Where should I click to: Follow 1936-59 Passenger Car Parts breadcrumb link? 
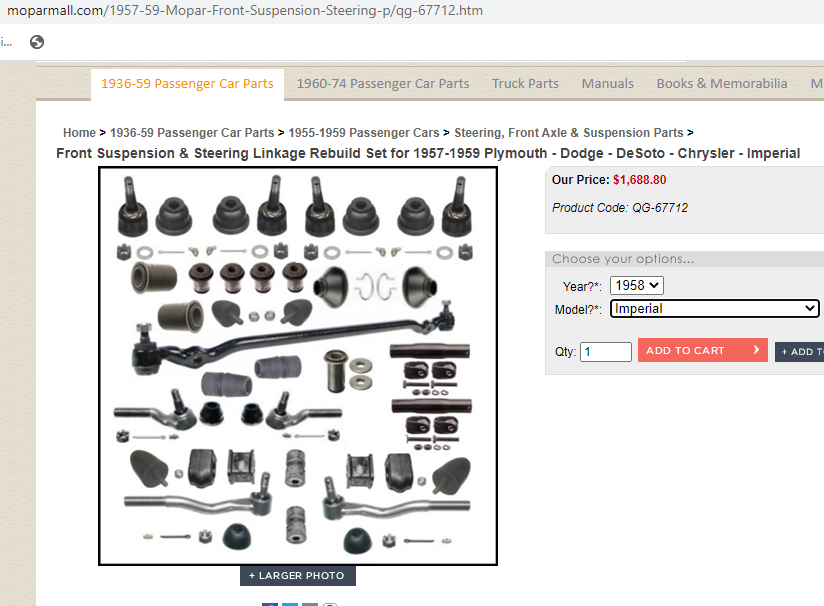pyautogui.click(x=192, y=132)
